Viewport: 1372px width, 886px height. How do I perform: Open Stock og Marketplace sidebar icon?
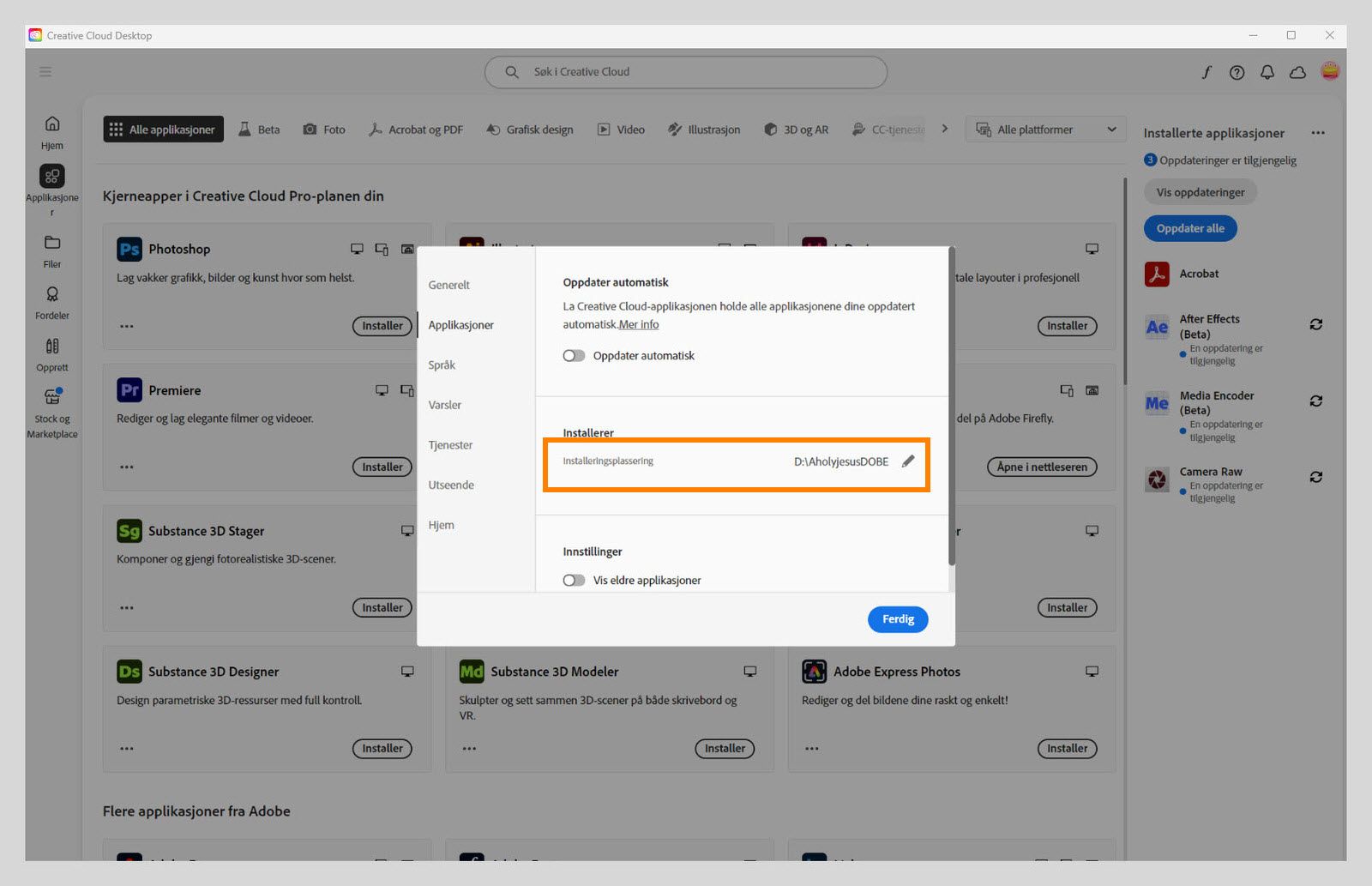click(x=52, y=413)
